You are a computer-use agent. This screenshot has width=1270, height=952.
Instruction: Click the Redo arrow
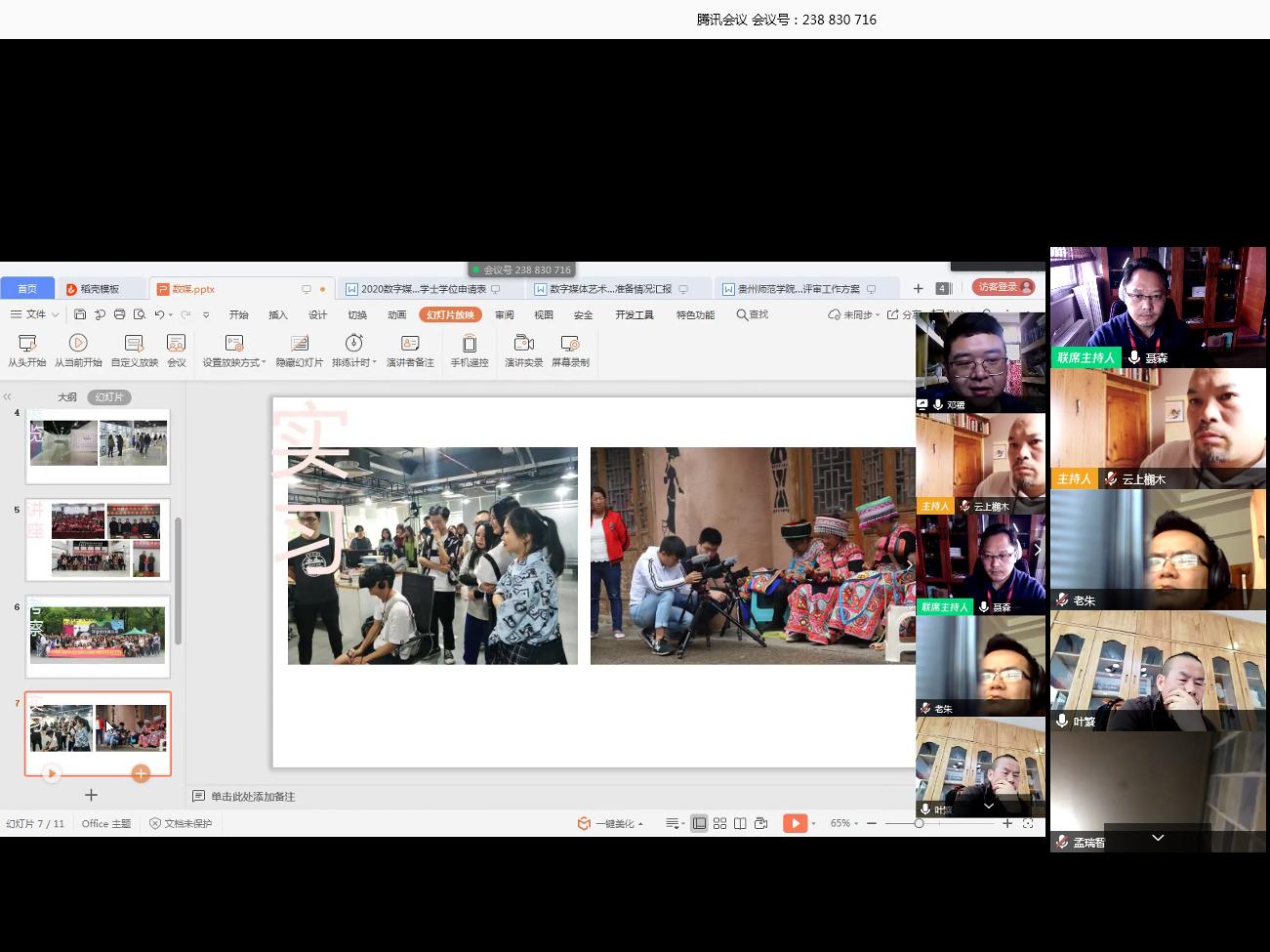(x=185, y=314)
